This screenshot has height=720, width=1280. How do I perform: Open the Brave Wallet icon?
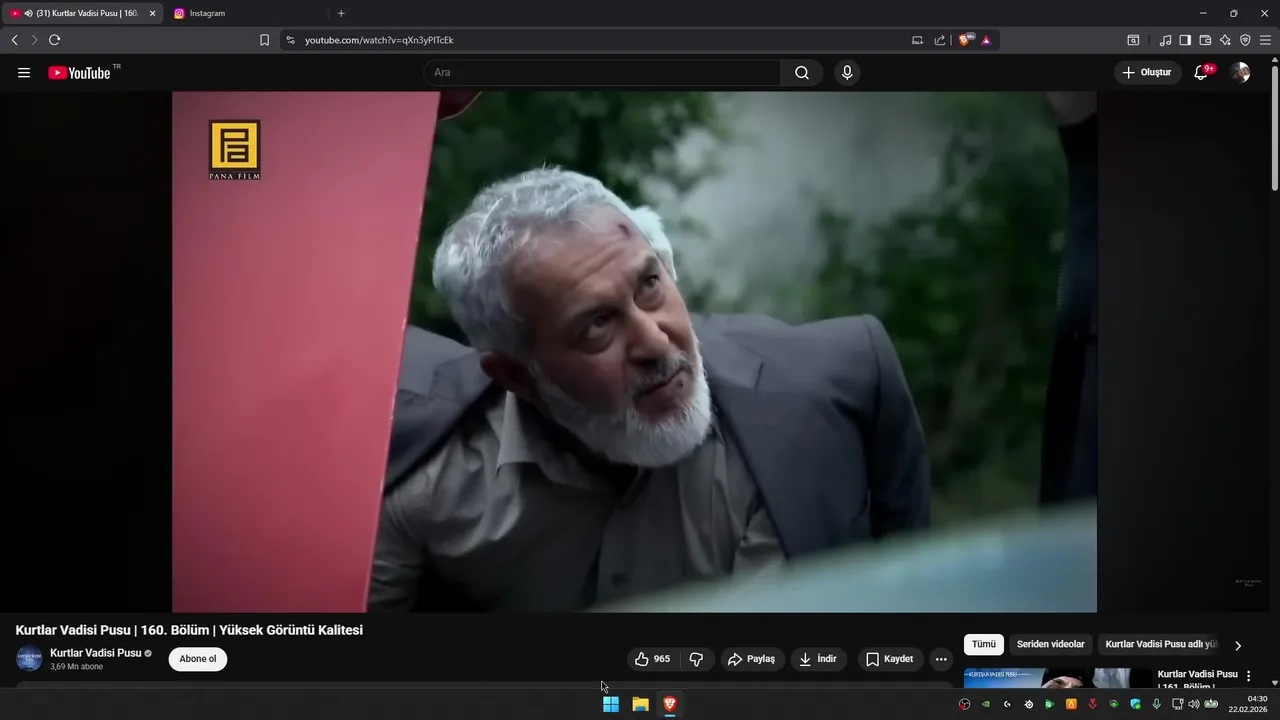pos(1205,40)
